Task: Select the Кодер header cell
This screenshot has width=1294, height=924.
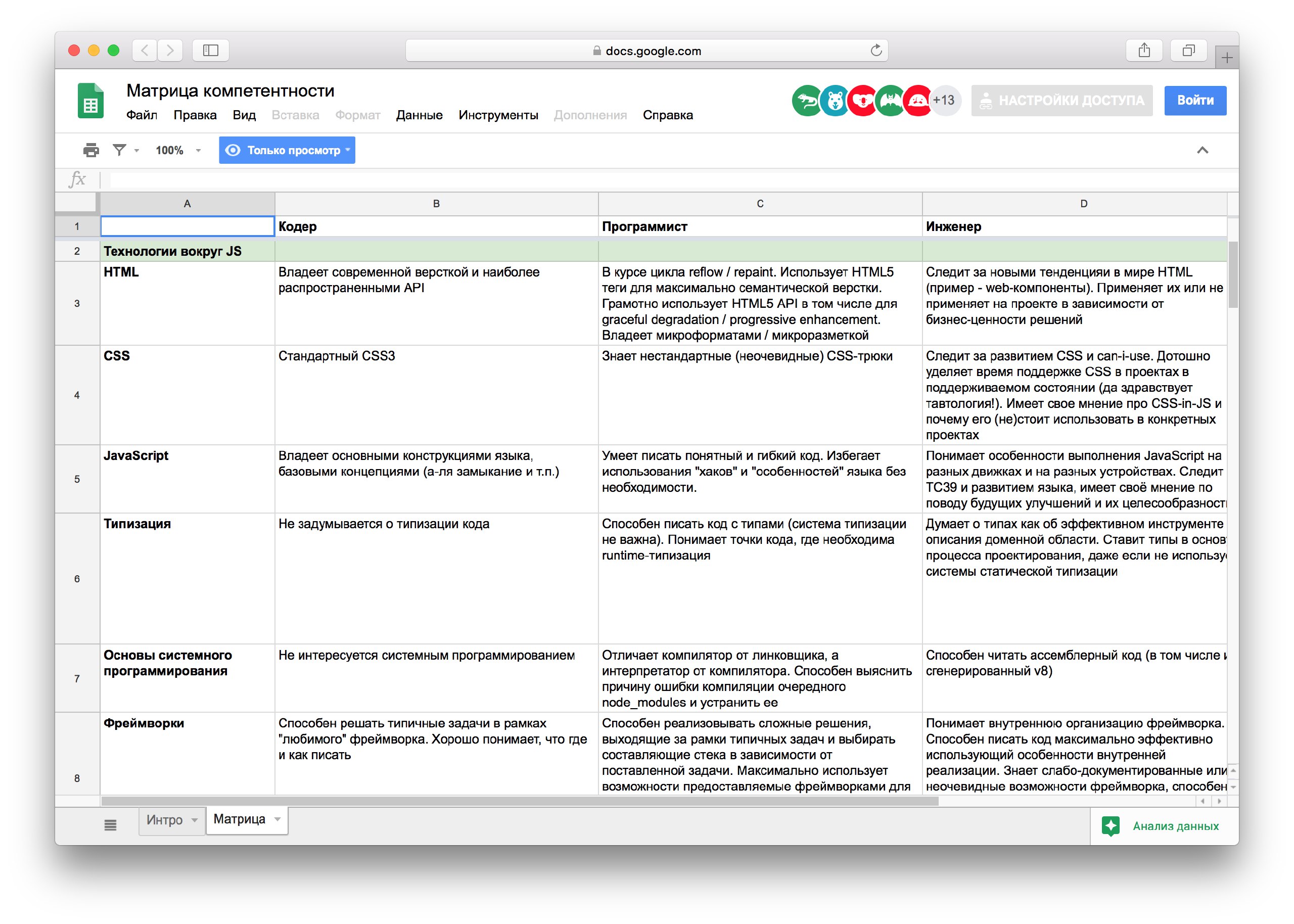Action: 436,226
